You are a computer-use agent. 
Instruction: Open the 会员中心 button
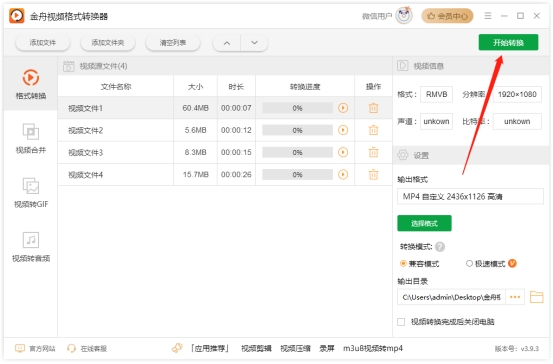tap(447, 16)
